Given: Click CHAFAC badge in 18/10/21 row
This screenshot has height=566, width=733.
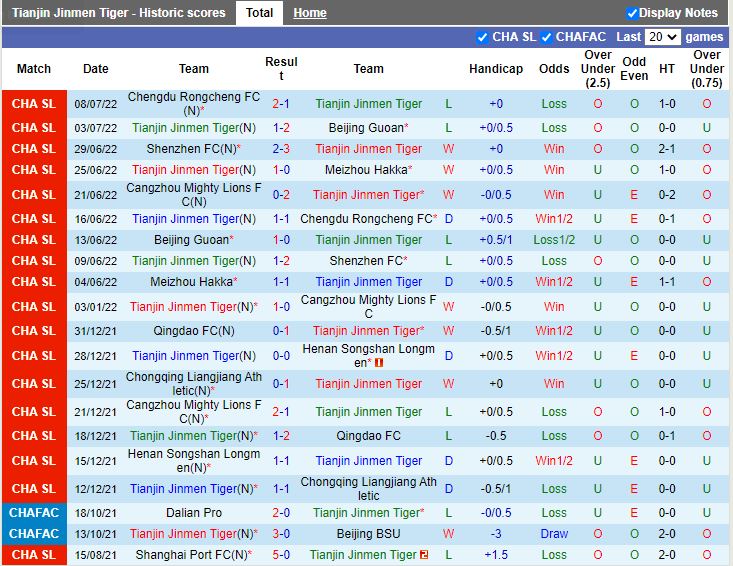Looking at the screenshot, I should 34,513.
